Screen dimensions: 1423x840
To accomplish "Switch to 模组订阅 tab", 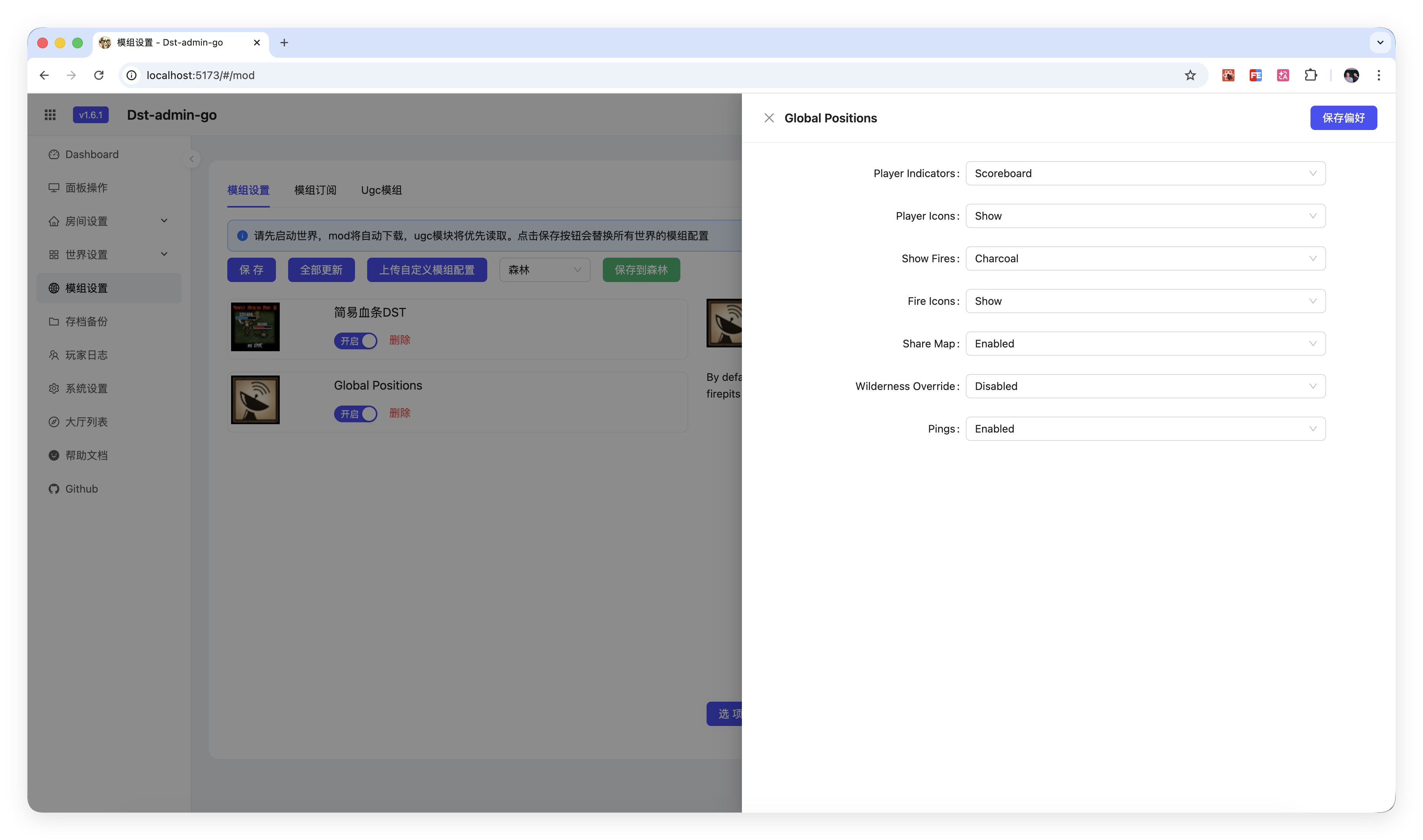I will tap(315, 190).
